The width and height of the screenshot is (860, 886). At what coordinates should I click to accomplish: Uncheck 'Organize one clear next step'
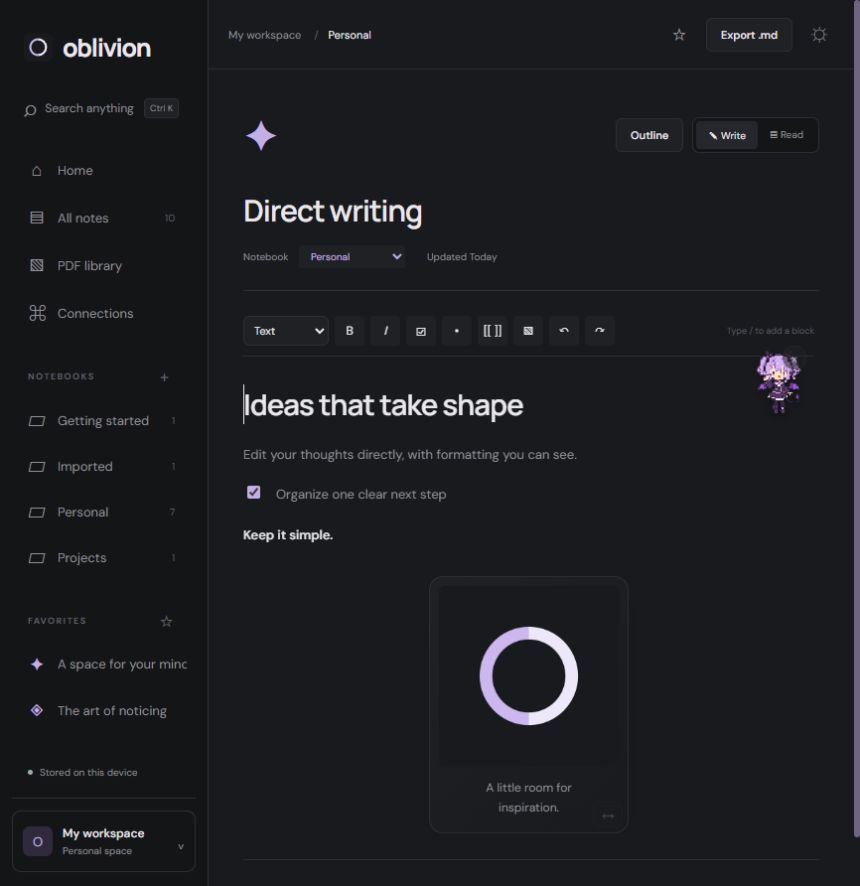[x=254, y=493]
